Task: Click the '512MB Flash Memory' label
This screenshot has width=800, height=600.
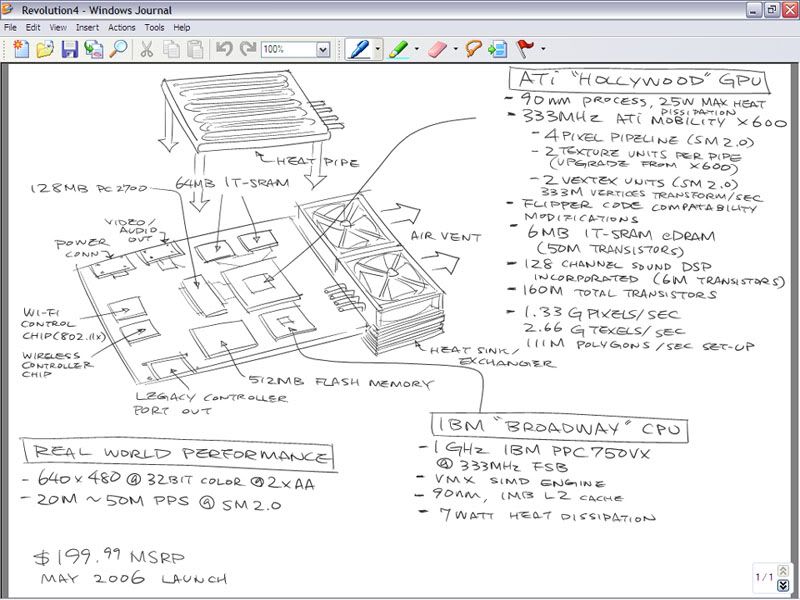Action: coord(341,382)
